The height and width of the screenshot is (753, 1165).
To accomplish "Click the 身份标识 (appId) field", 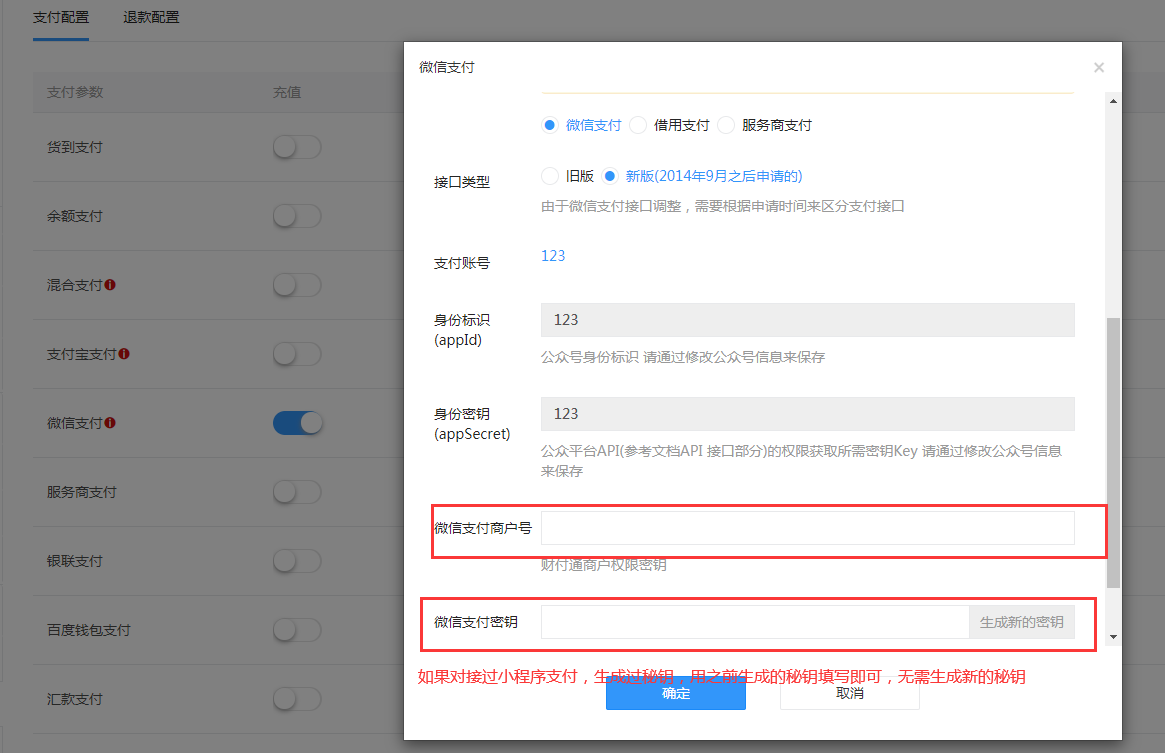I will [808, 320].
